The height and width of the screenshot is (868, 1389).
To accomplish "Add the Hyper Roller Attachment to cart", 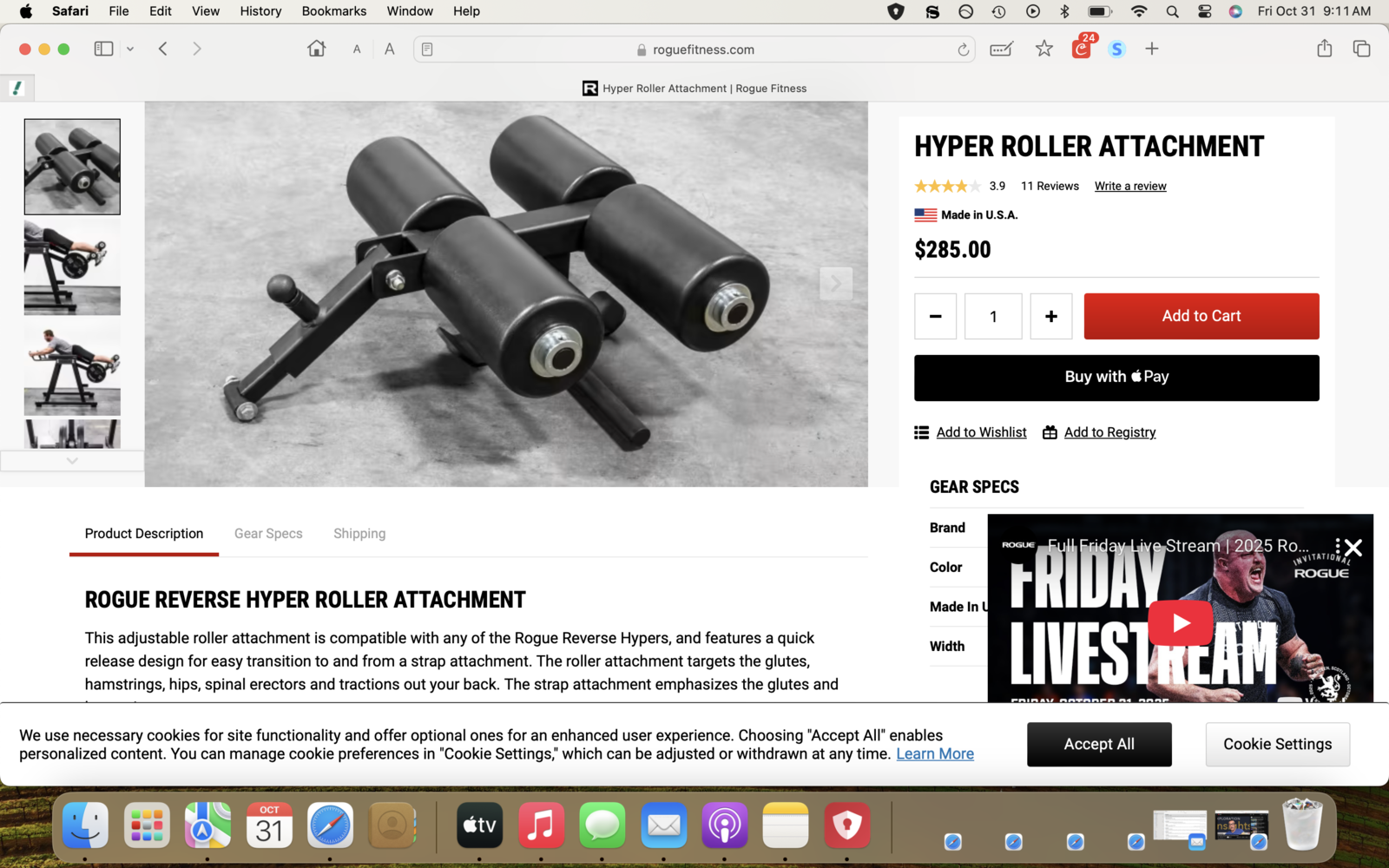I will pos(1201,316).
